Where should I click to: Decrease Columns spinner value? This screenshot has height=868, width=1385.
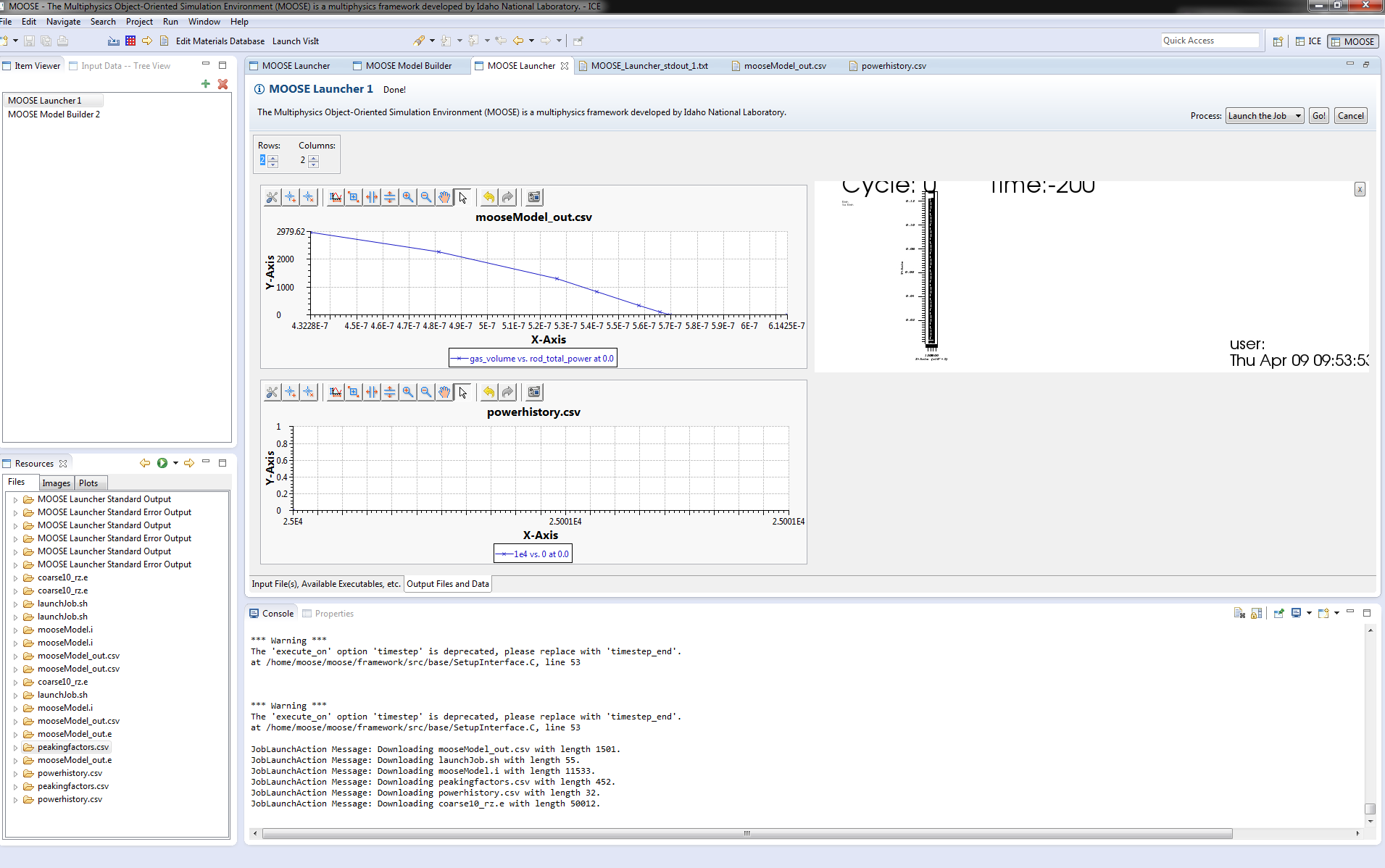point(314,164)
